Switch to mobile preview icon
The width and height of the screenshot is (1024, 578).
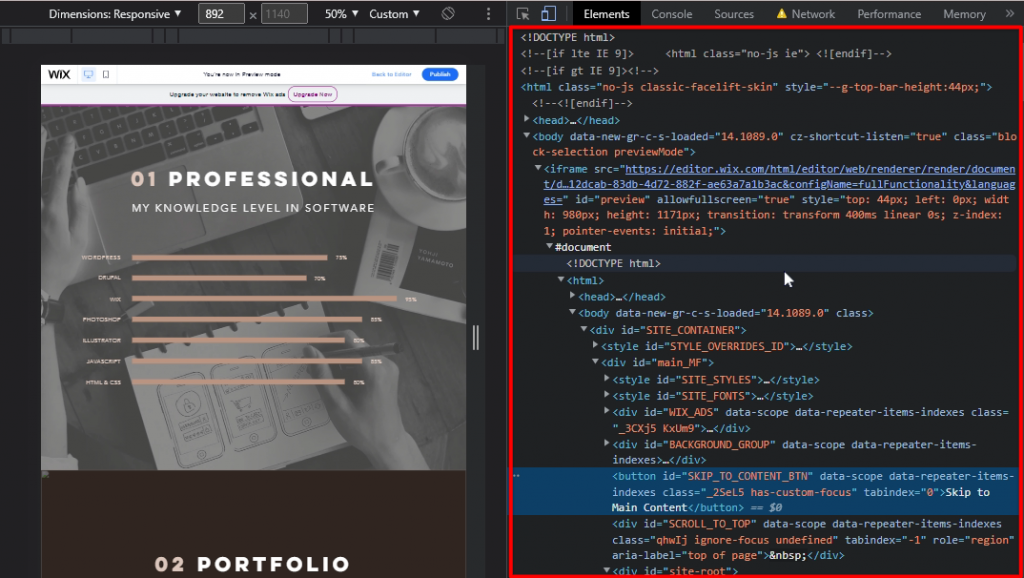coord(105,74)
